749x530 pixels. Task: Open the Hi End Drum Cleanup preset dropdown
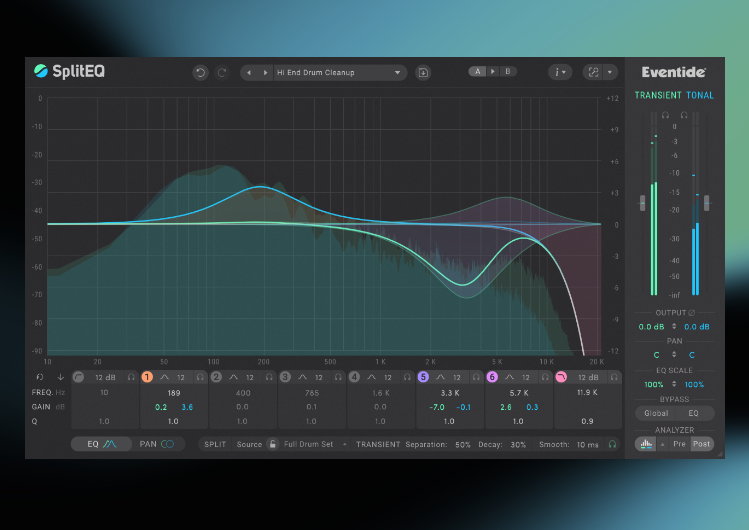coord(340,73)
